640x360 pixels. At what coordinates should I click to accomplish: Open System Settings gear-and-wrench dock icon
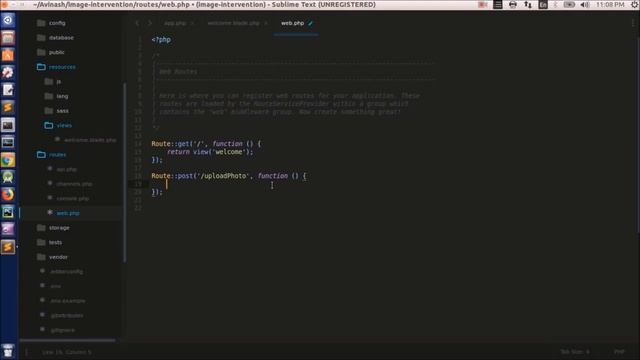click(8, 72)
